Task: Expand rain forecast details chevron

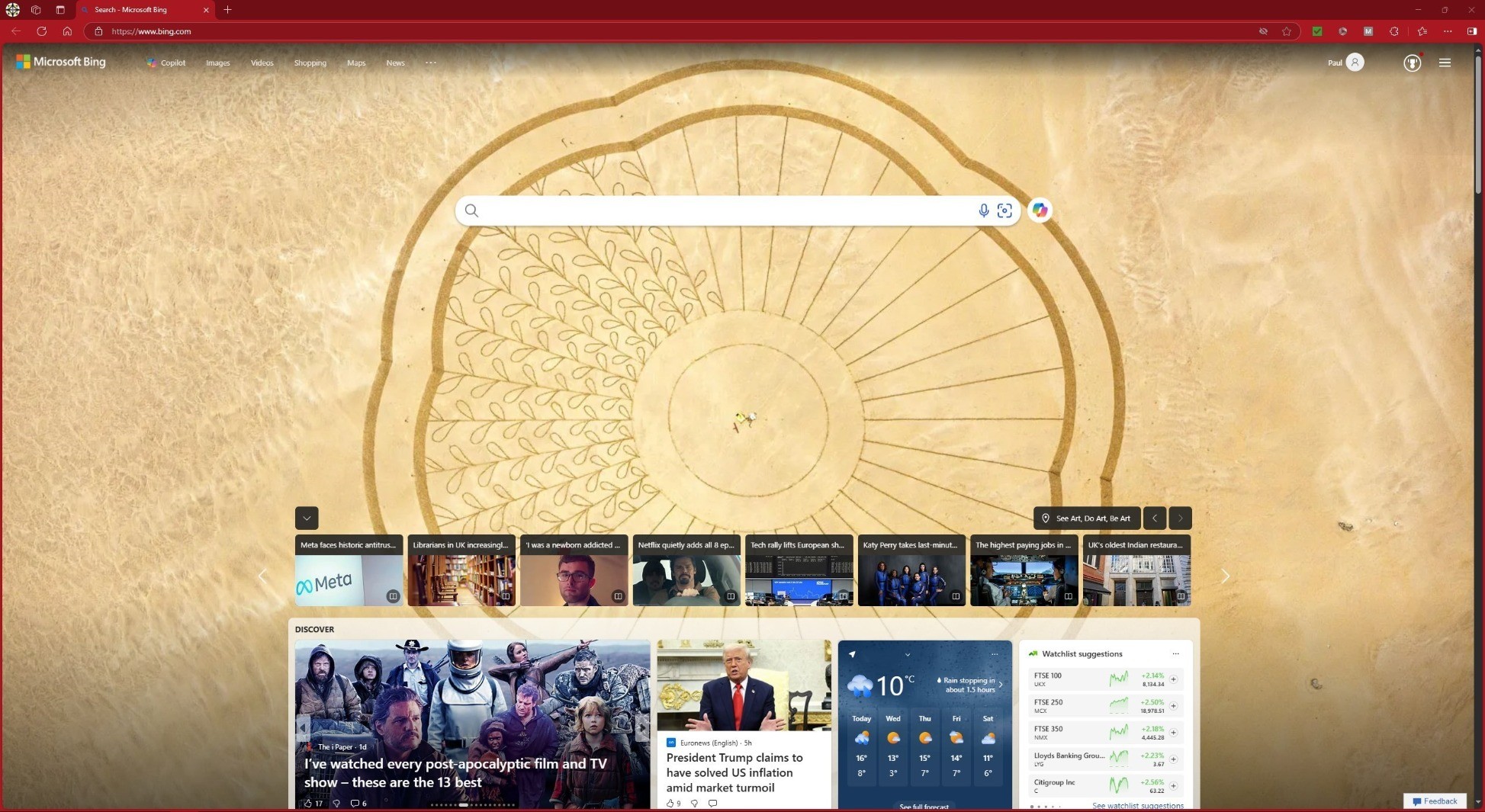Action: click(1001, 685)
